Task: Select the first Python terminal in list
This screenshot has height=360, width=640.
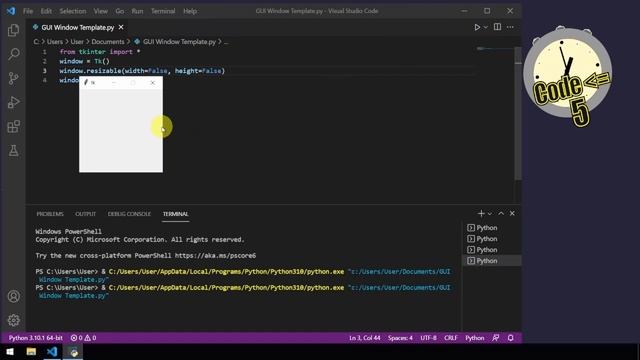Action: click(491, 228)
